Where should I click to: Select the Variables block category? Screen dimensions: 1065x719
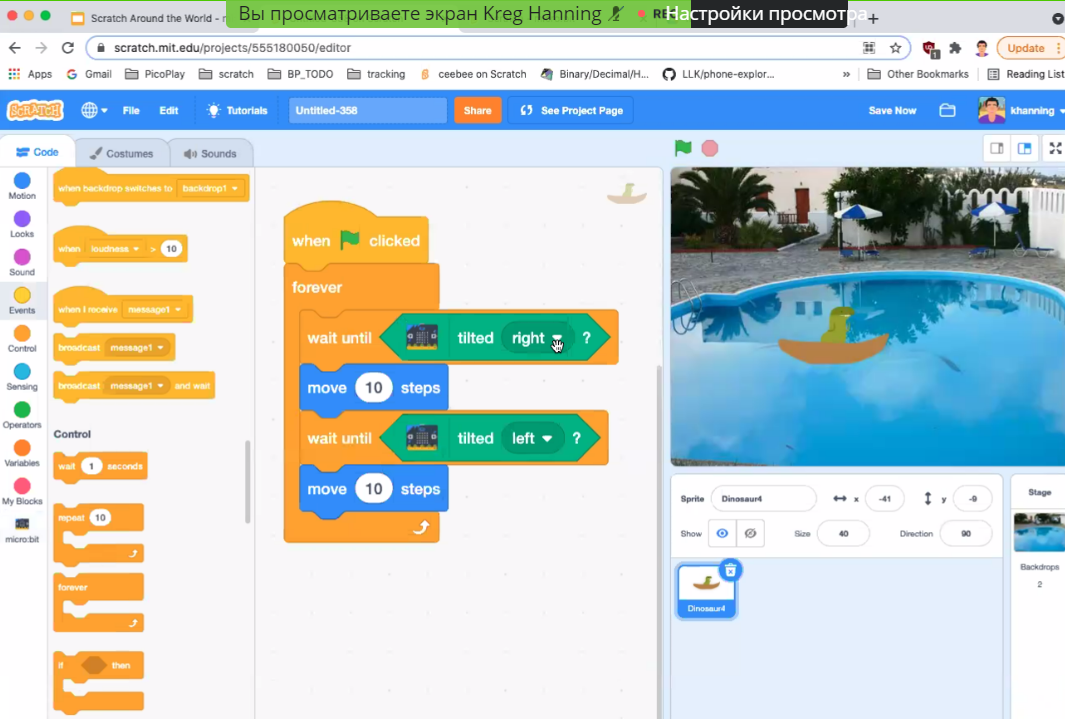coord(22,453)
